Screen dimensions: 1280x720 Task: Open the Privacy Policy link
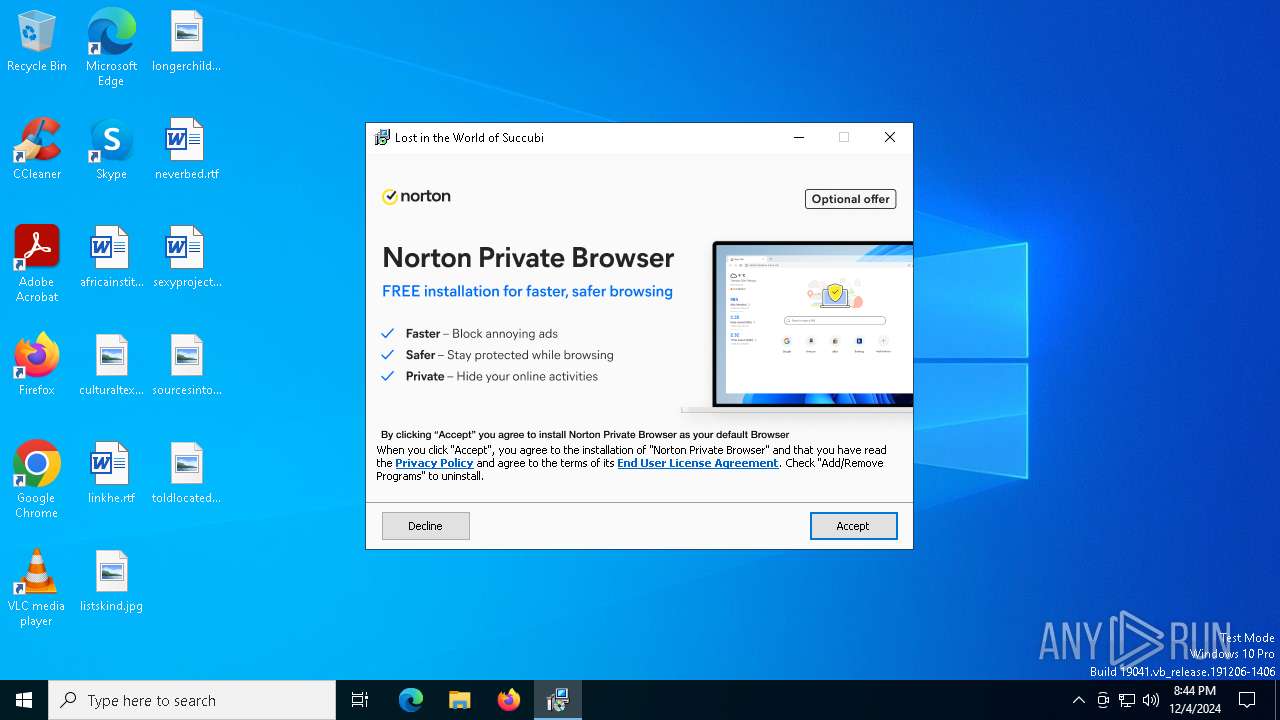click(x=434, y=463)
